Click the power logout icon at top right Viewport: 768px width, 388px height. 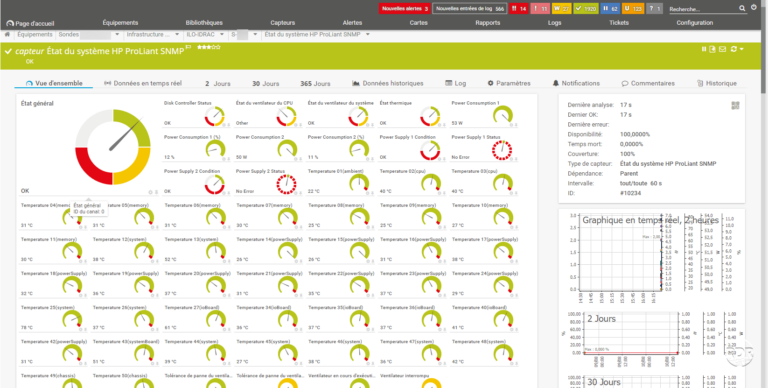point(754,7)
